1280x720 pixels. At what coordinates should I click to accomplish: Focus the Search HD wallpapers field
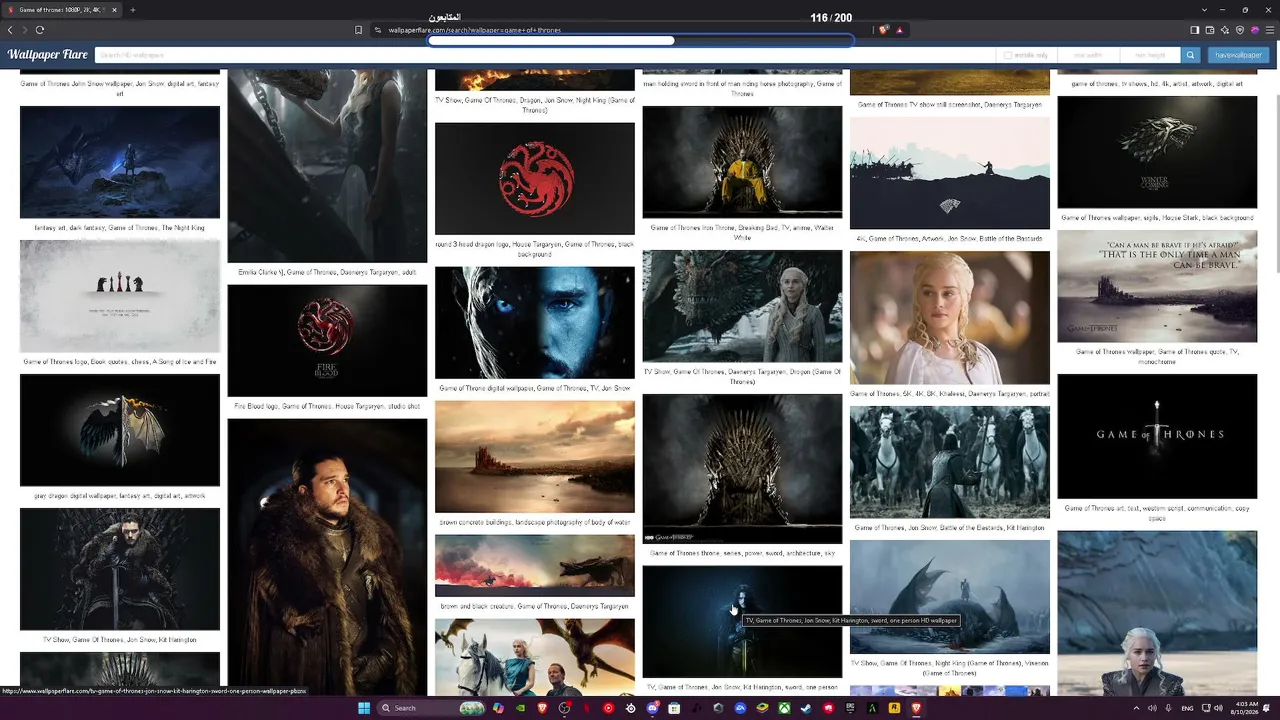coord(545,55)
